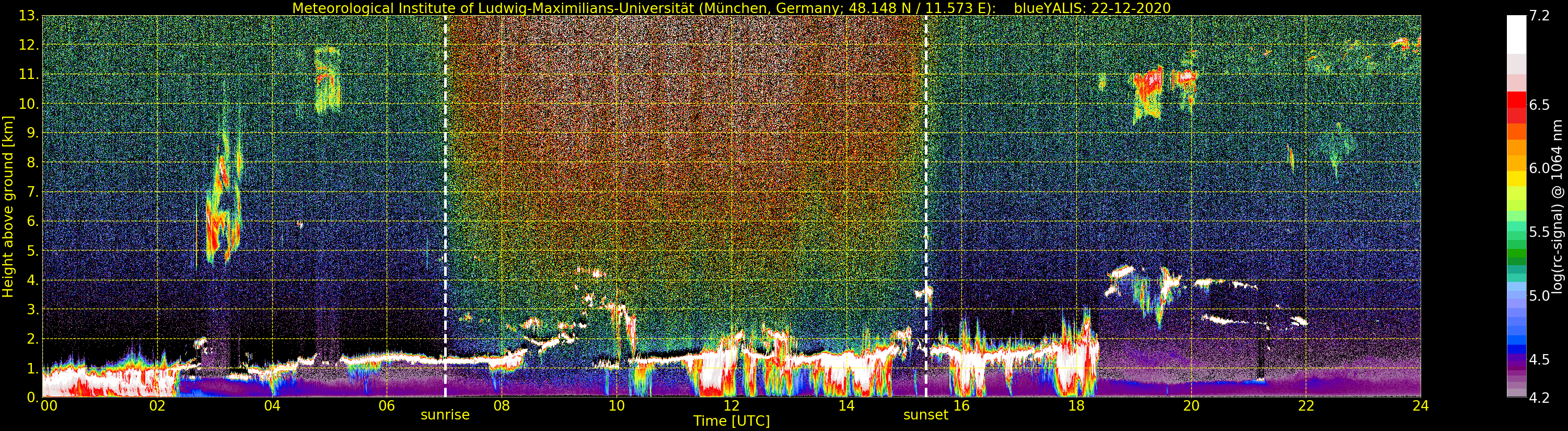Click height axis tick '1.'
Image resolution: width=1568 pixels, height=431 pixels.
pyautogui.click(x=32, y=368)
